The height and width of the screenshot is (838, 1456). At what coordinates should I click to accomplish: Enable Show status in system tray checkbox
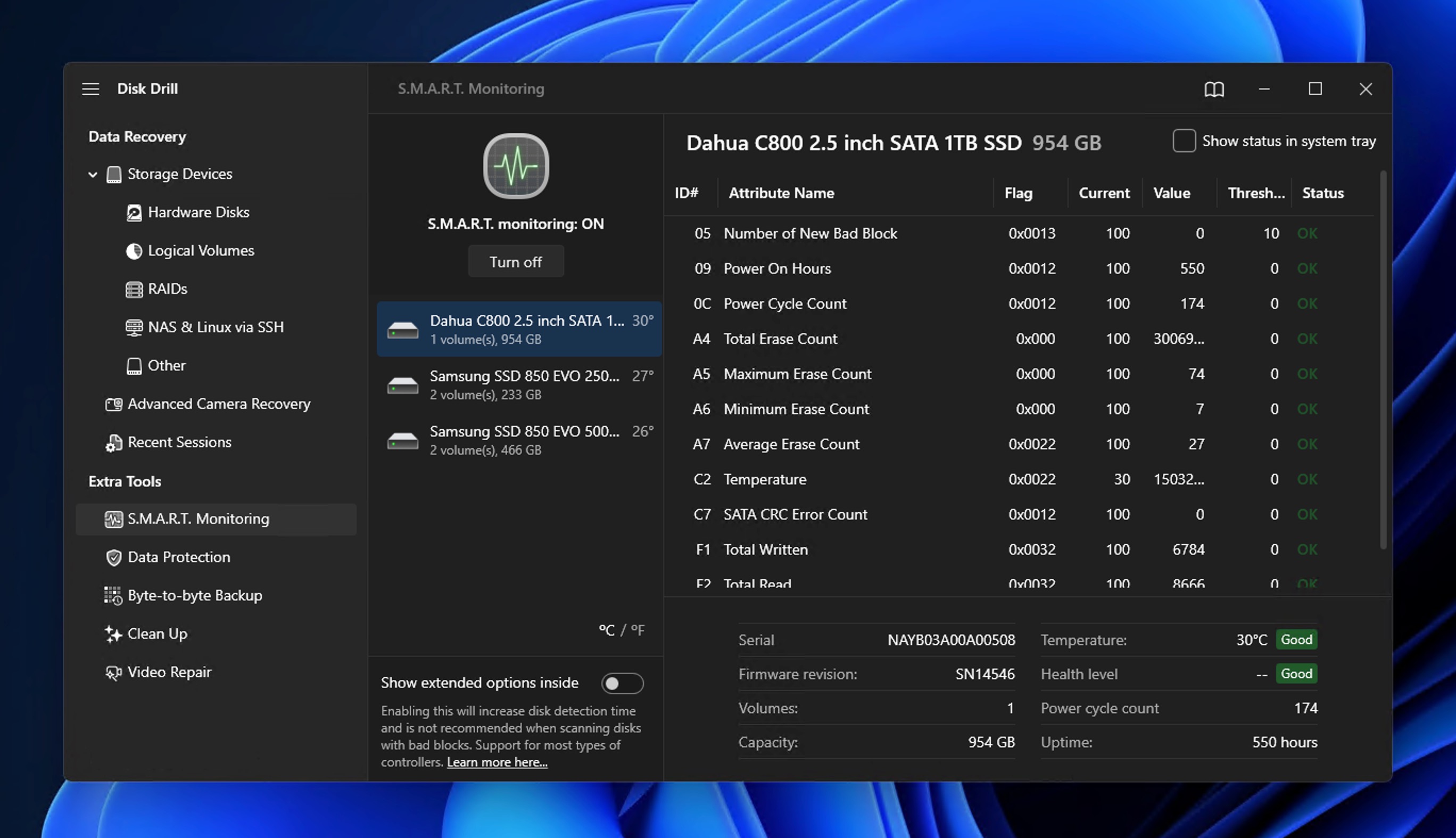1184,141
